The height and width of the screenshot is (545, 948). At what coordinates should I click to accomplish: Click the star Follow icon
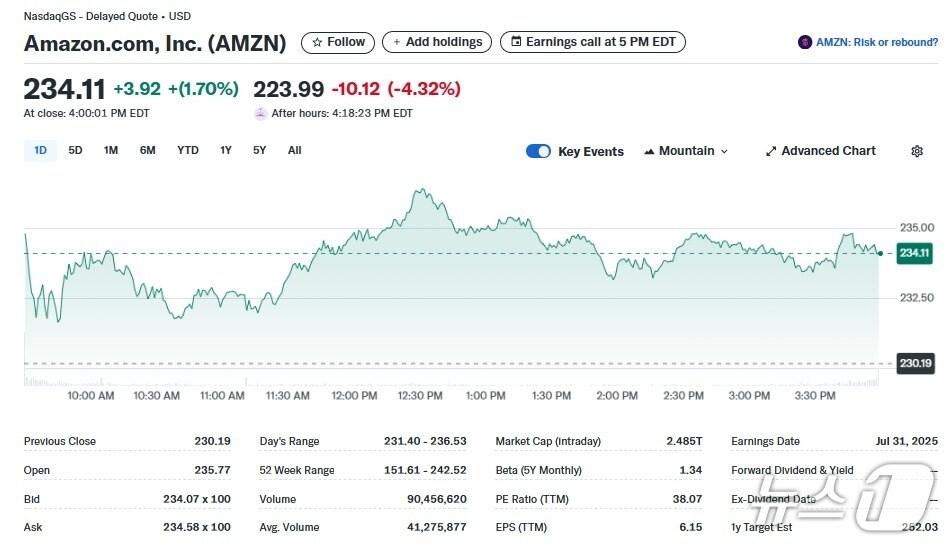coord(316,42)
